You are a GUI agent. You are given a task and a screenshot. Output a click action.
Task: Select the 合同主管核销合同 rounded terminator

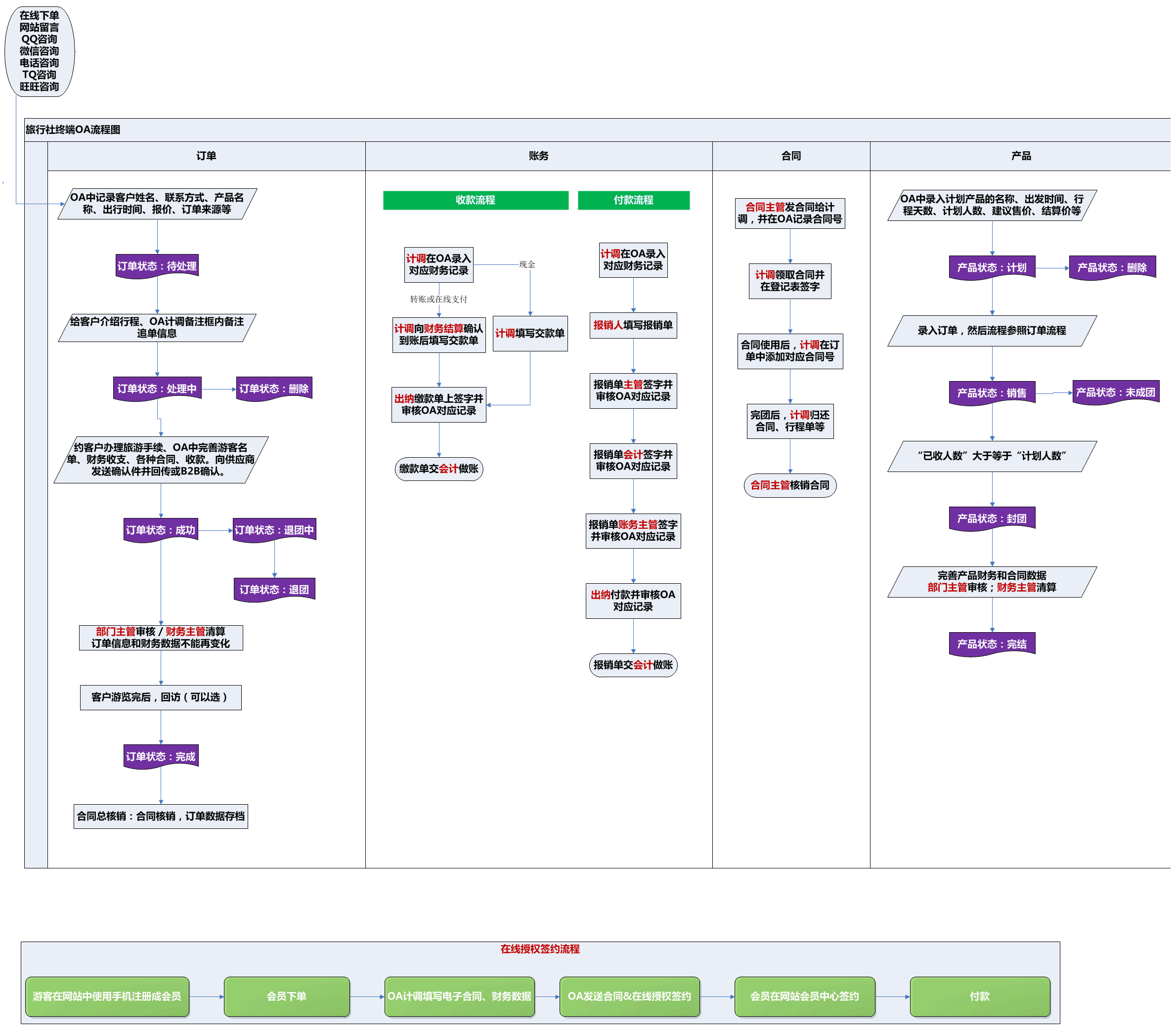(789, 485)
